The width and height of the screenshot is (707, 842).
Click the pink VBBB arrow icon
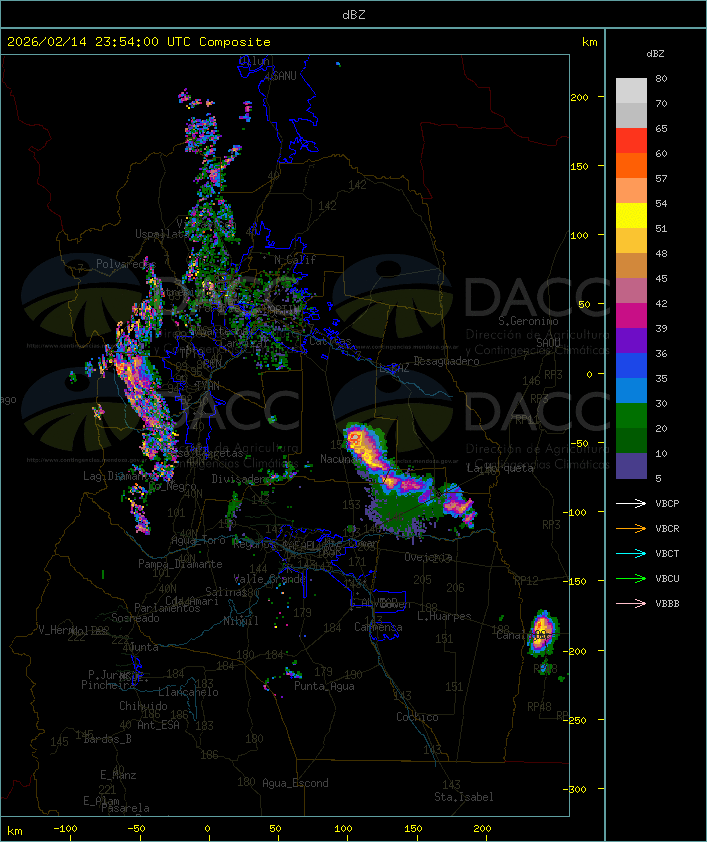tap(631, 603)
